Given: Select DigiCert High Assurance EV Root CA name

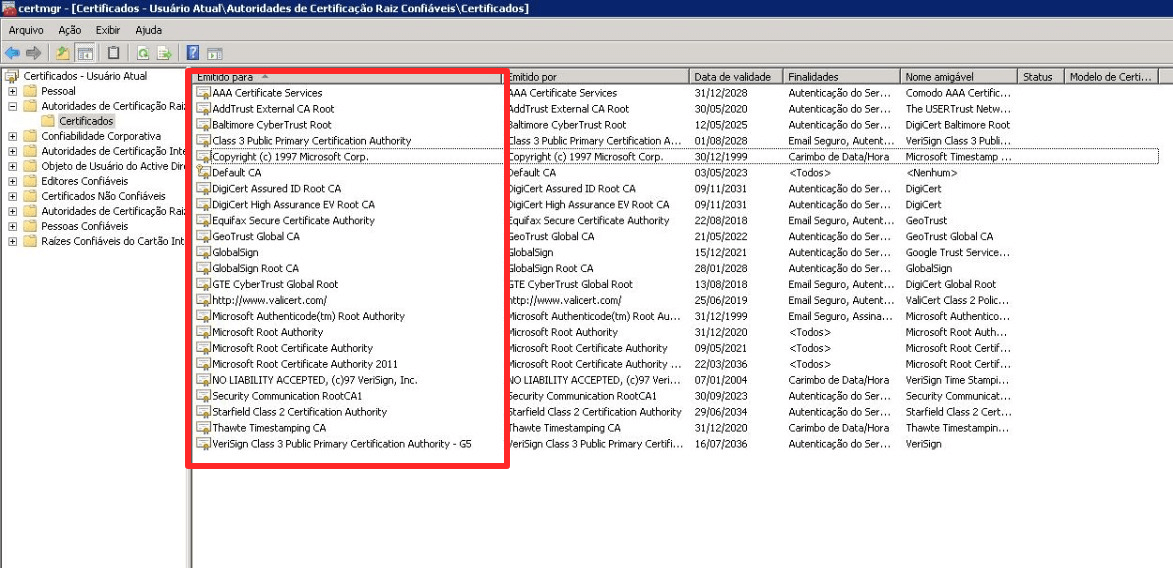Looking at the screenshot, I should tap(293, 204).
